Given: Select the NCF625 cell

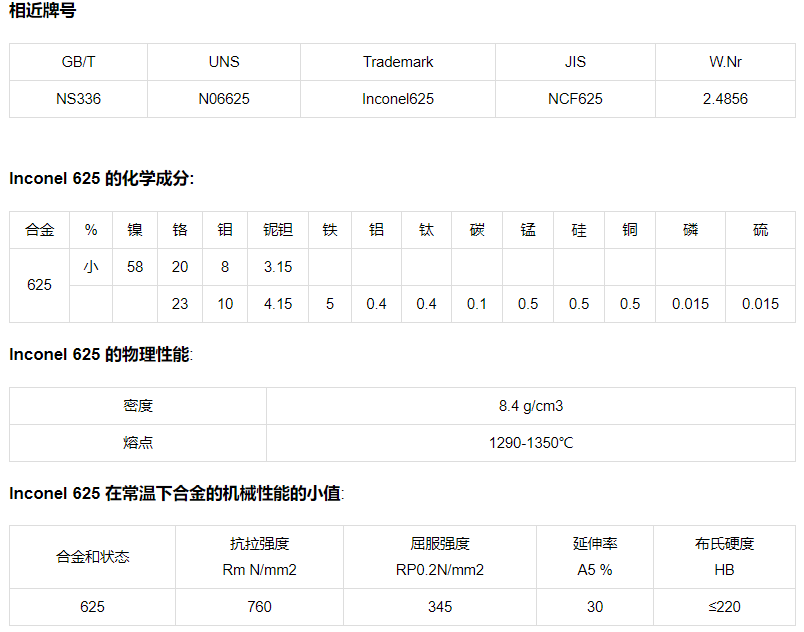Looking at the screenshot, I should point(575,99).
